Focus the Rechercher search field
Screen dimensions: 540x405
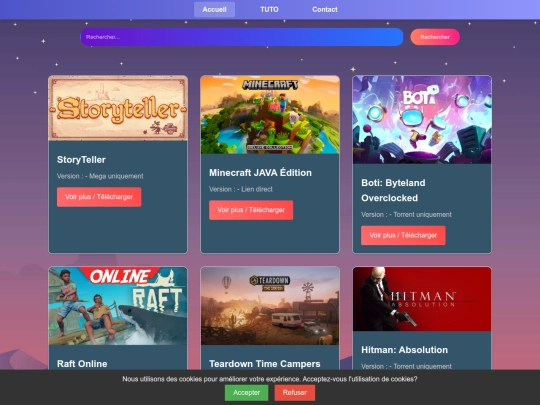242,37
